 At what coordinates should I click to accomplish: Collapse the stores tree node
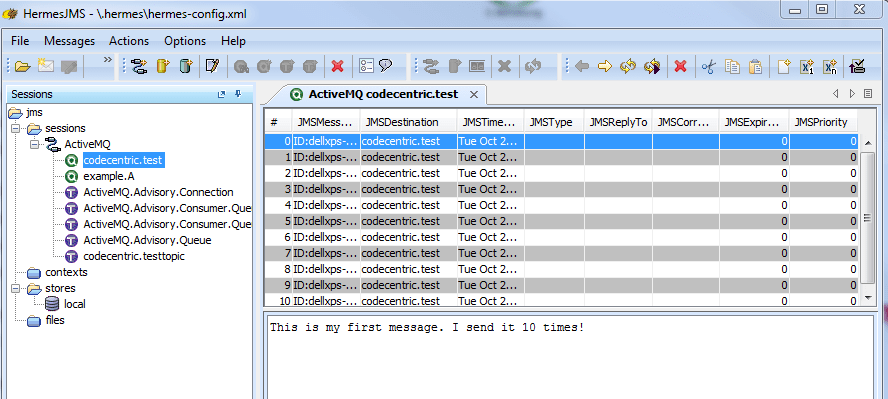pyautogui.click(x=15, y=288)
